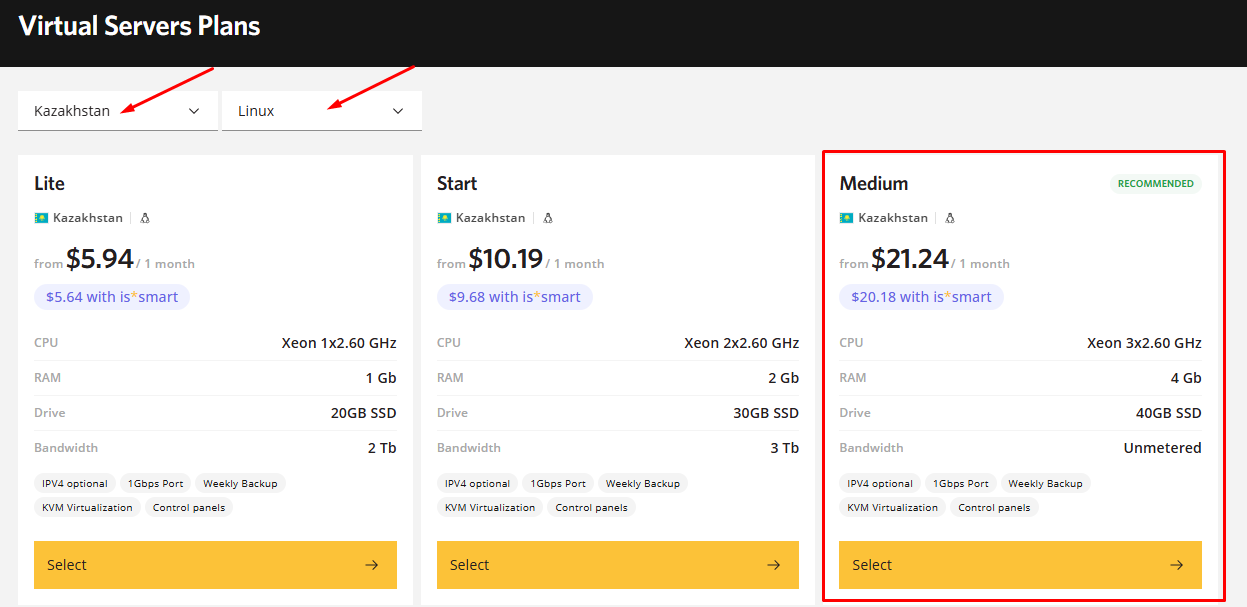Click the $5.64 with is*smart badge
This screenshot has width=1247, height=607.
pos(112,297)
